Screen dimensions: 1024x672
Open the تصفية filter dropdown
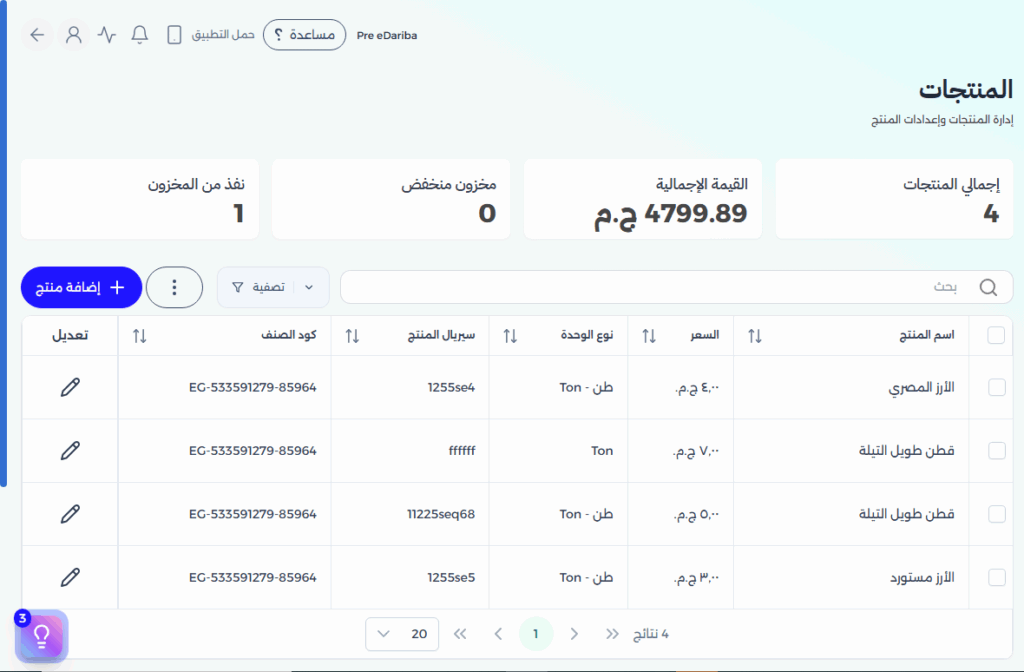pos(272,287)
